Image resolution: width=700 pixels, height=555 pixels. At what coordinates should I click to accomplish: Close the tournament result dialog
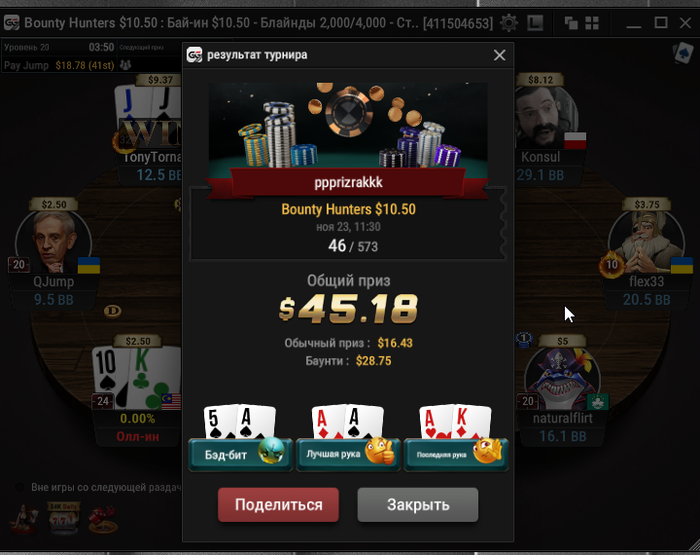pyautogui.click(x=500, y=55)
